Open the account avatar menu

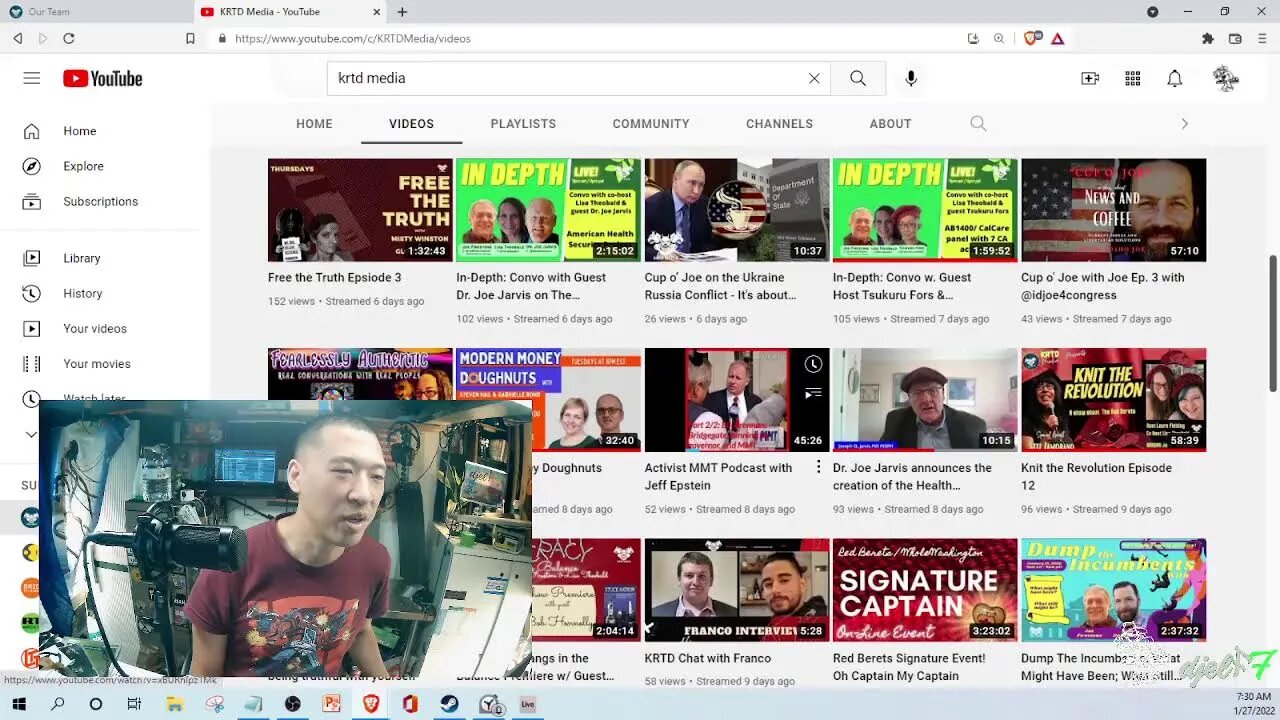pyautogui.click(x=1225, y=78)
